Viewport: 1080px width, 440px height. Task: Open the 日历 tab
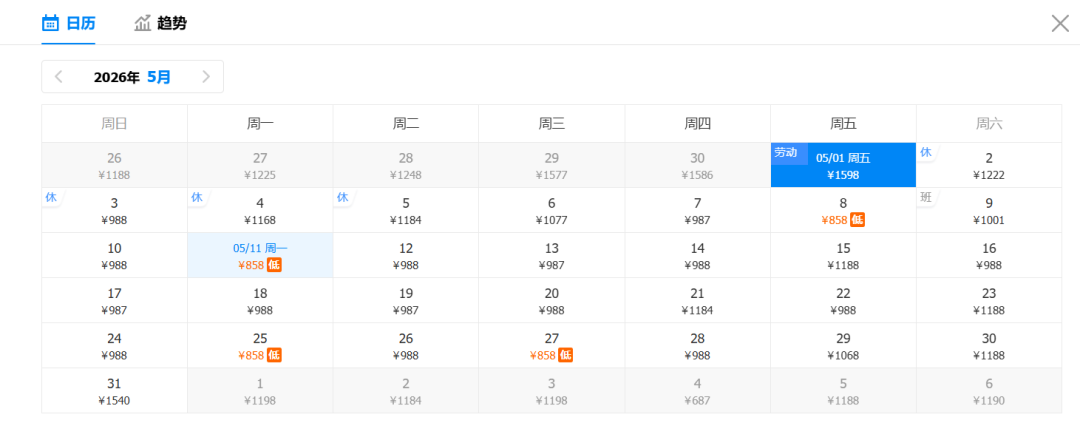[x=80, y=23]
